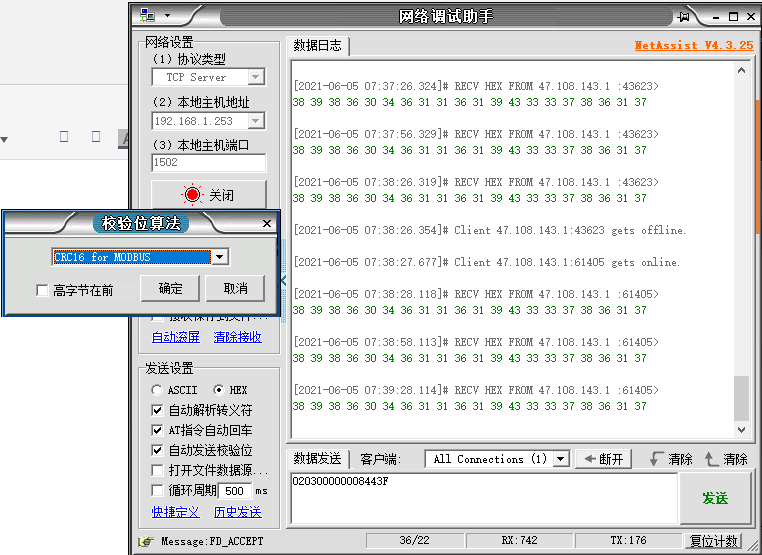Viewport: 762px width, 555px height.
Task: Open the TCP Server protocol dropdown
Action: tap(255, 77)
